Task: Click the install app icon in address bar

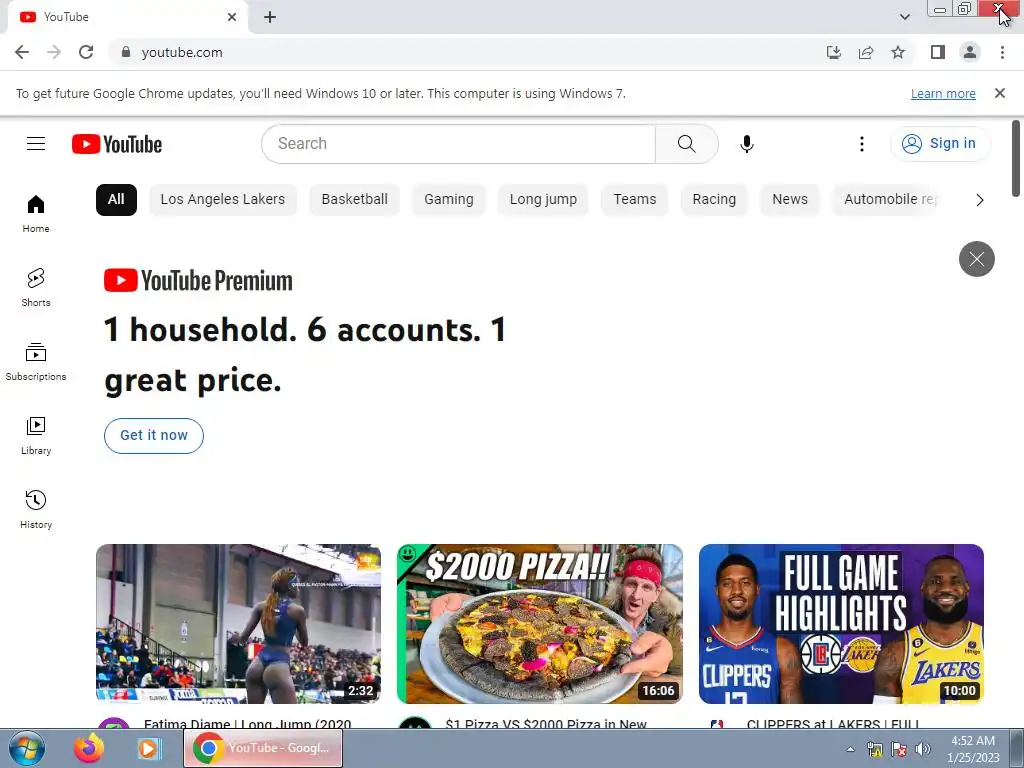Action: click(833, 52)
